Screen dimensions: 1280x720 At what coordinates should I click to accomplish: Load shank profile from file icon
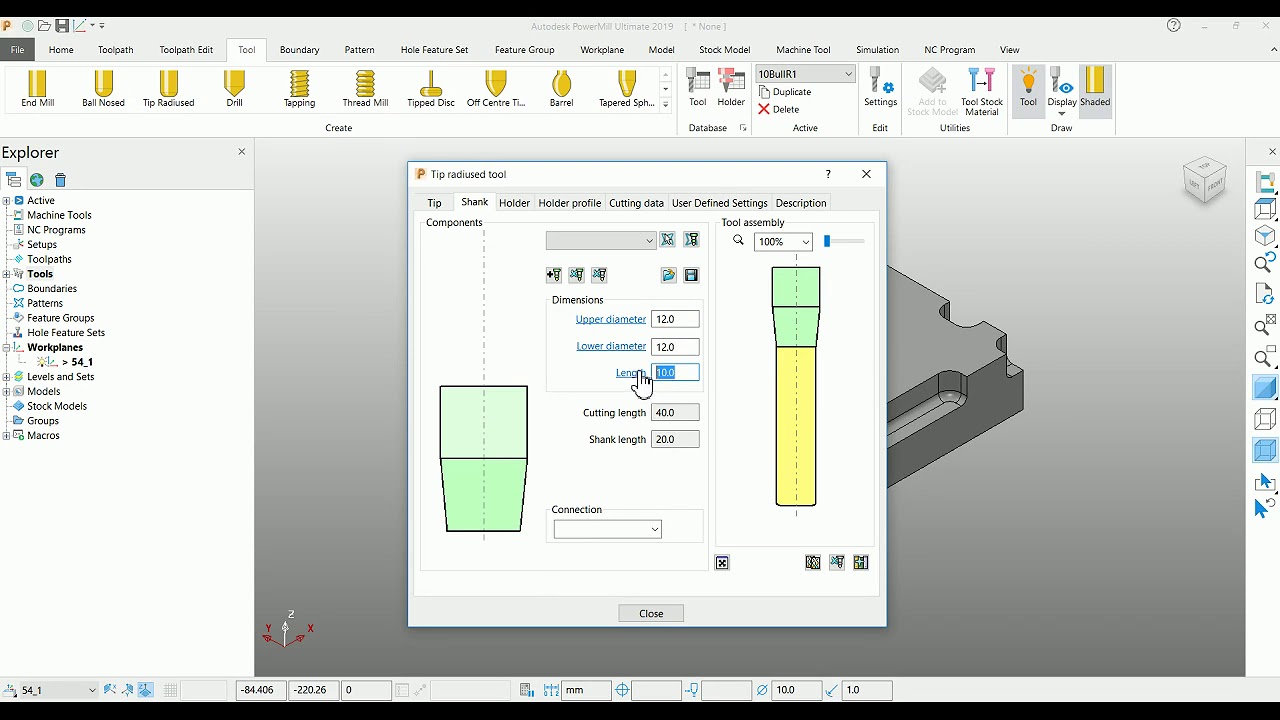pos(668,275)
